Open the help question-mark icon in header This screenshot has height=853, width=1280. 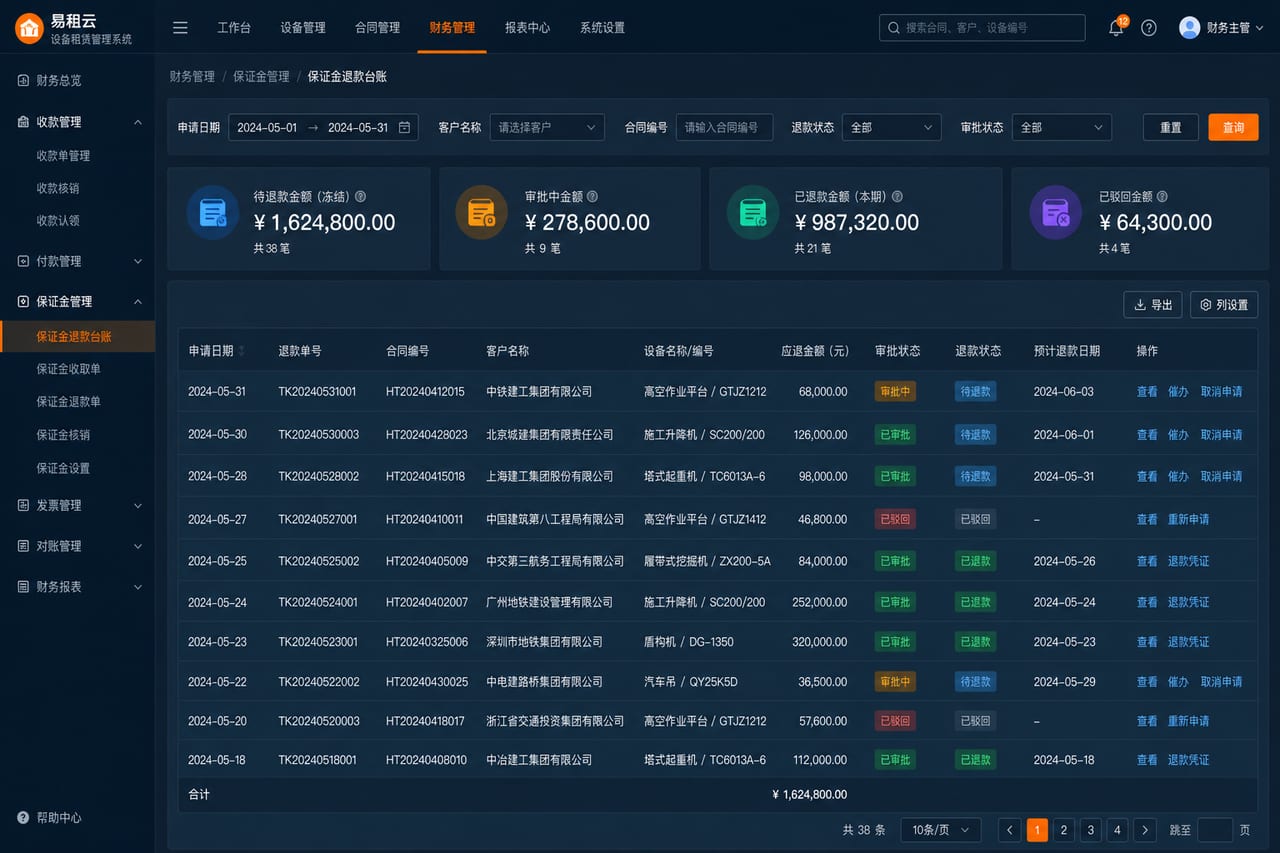point(1149,28)
